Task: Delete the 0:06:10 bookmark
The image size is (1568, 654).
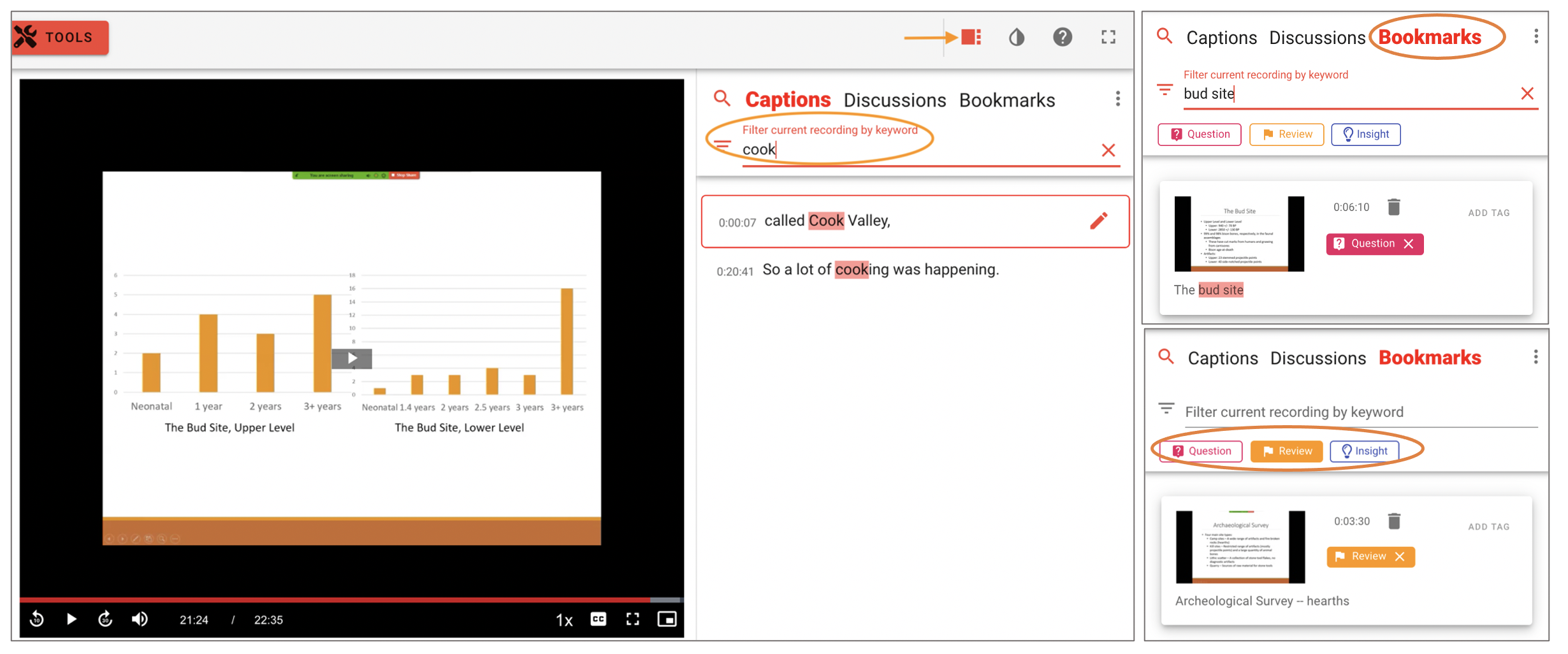Action: 1394,207
